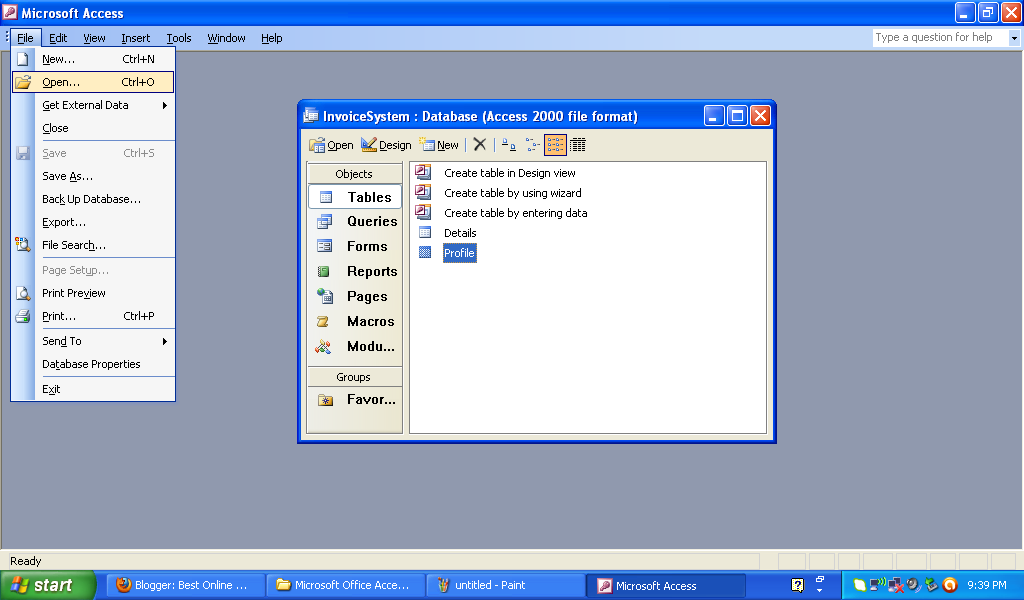Image resolution: width=1024 pixels, height=600 pixels.
Task: Click the Details table icon
Action: click(424, 232)
